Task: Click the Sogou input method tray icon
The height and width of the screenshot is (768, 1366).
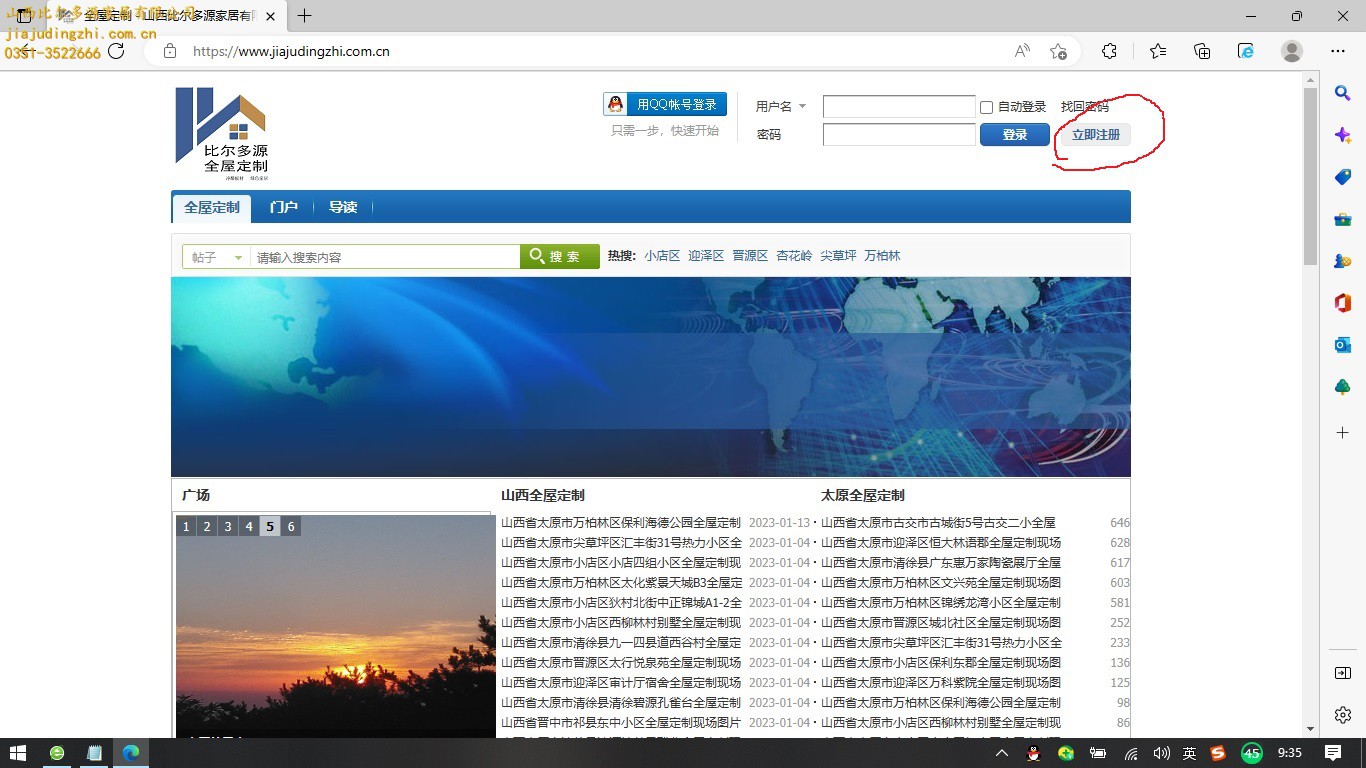Action: coord(1218,753)
